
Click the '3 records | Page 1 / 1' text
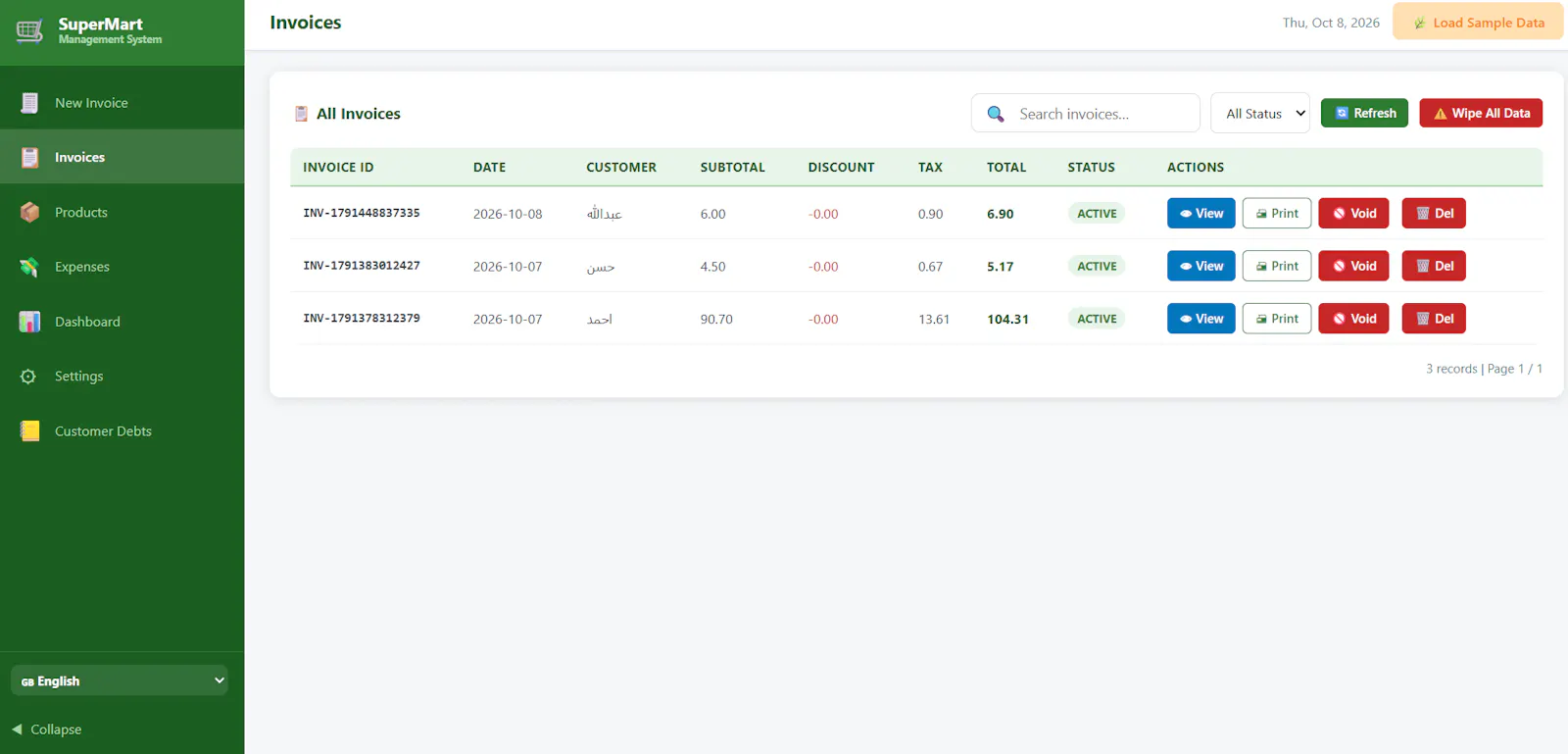coord(1484,369)
